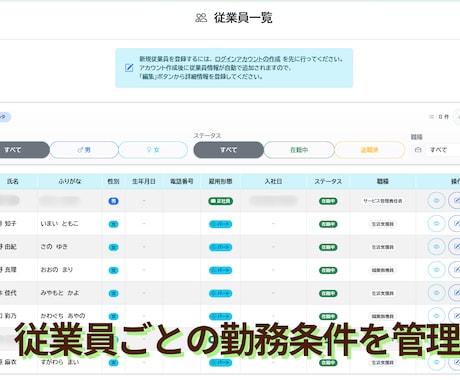
Task: Click the 電話番号 column header
Action: coord(182,181)
